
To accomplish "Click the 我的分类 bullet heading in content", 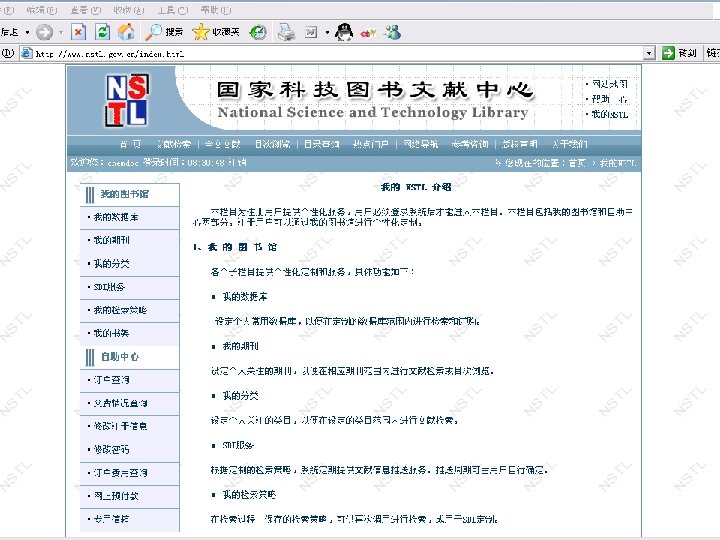I will pos(241,396).
